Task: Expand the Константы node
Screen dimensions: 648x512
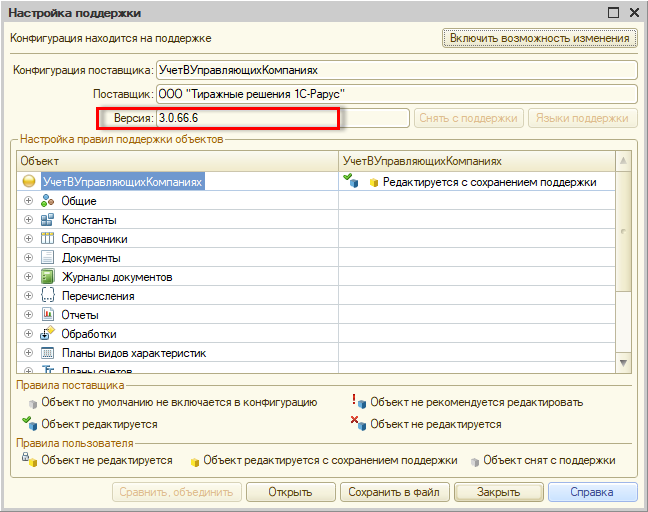Action: [x=29, y=219]
